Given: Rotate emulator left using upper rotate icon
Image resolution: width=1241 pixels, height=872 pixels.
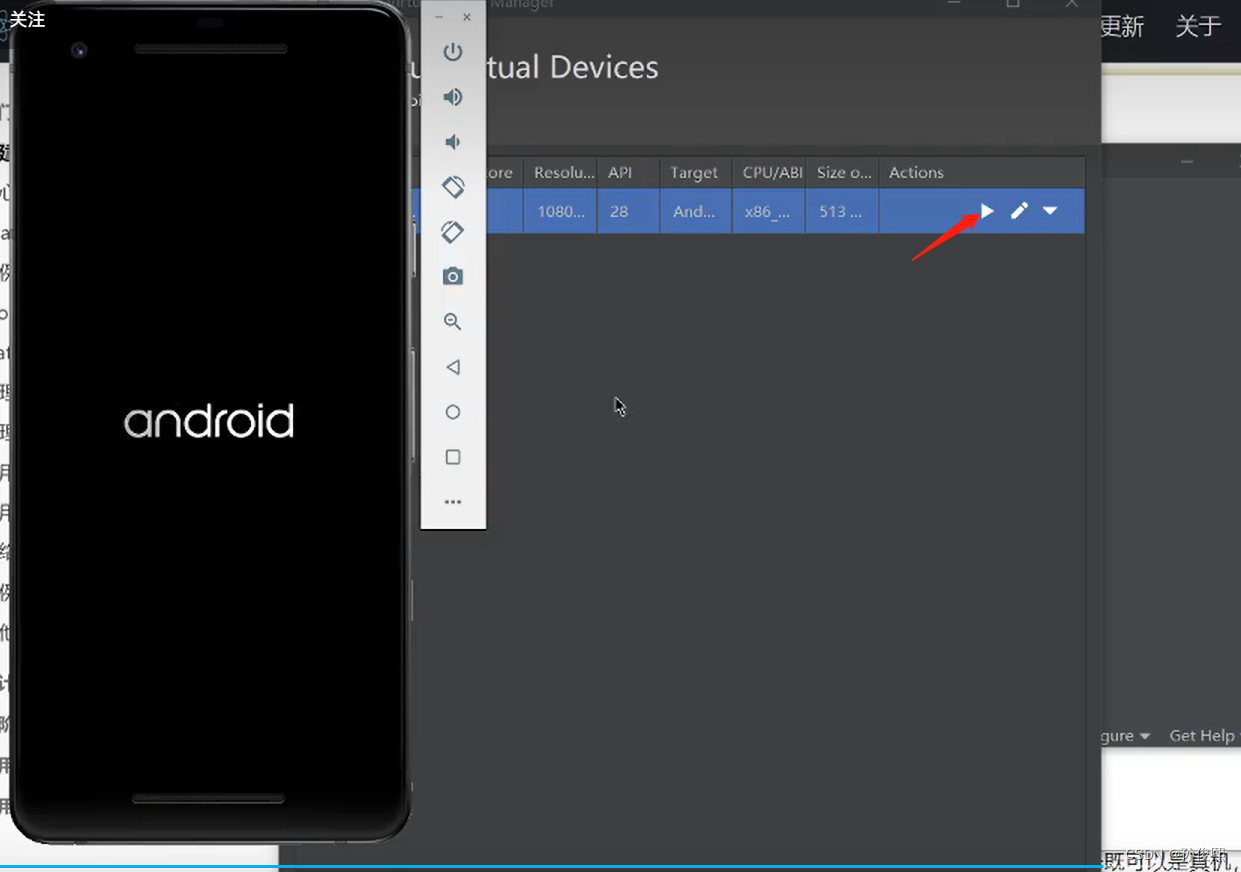Looking at the screenshot, I should pos(453,187).
